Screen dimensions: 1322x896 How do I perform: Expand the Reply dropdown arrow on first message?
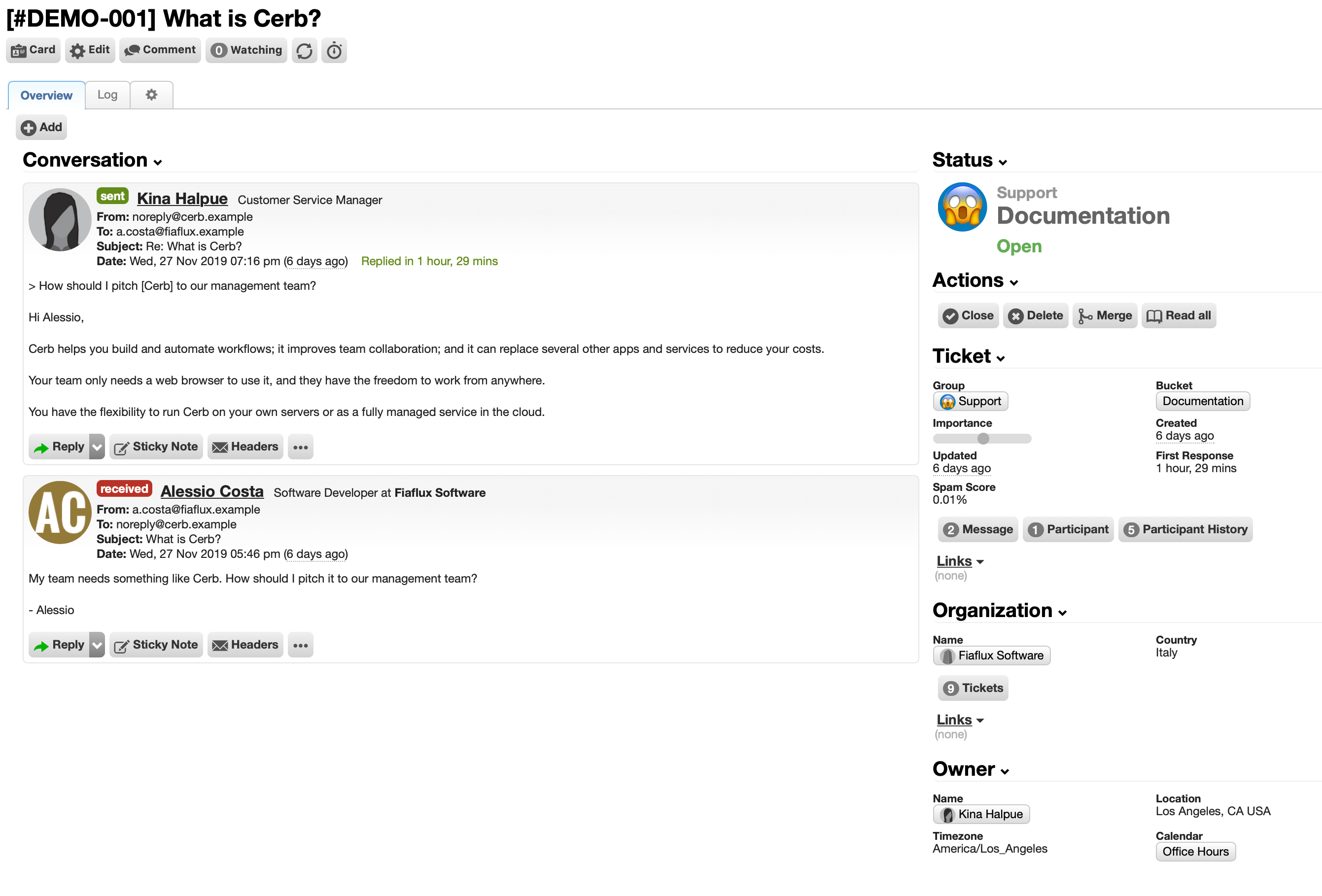(x=97, y=447)
